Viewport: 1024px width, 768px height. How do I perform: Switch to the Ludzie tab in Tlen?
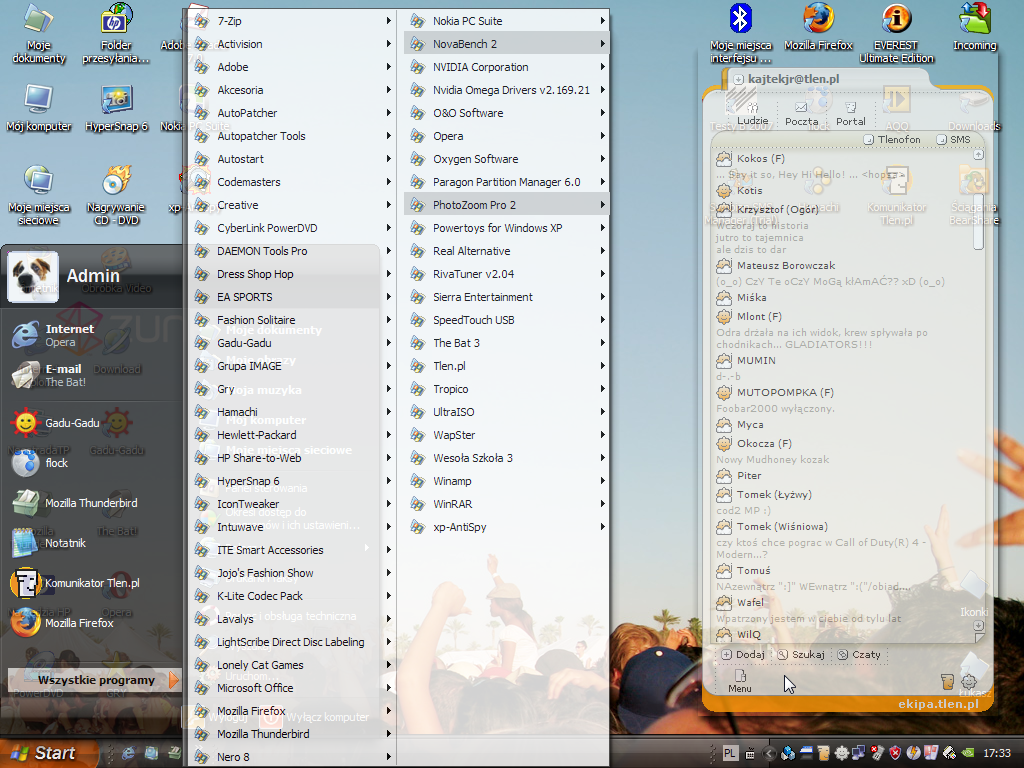tap(752, 113)
